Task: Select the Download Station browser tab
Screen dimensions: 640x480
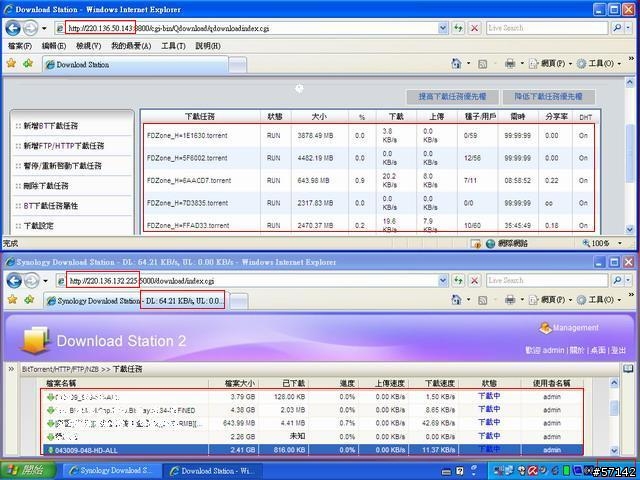Action: (x=135, y=64)
